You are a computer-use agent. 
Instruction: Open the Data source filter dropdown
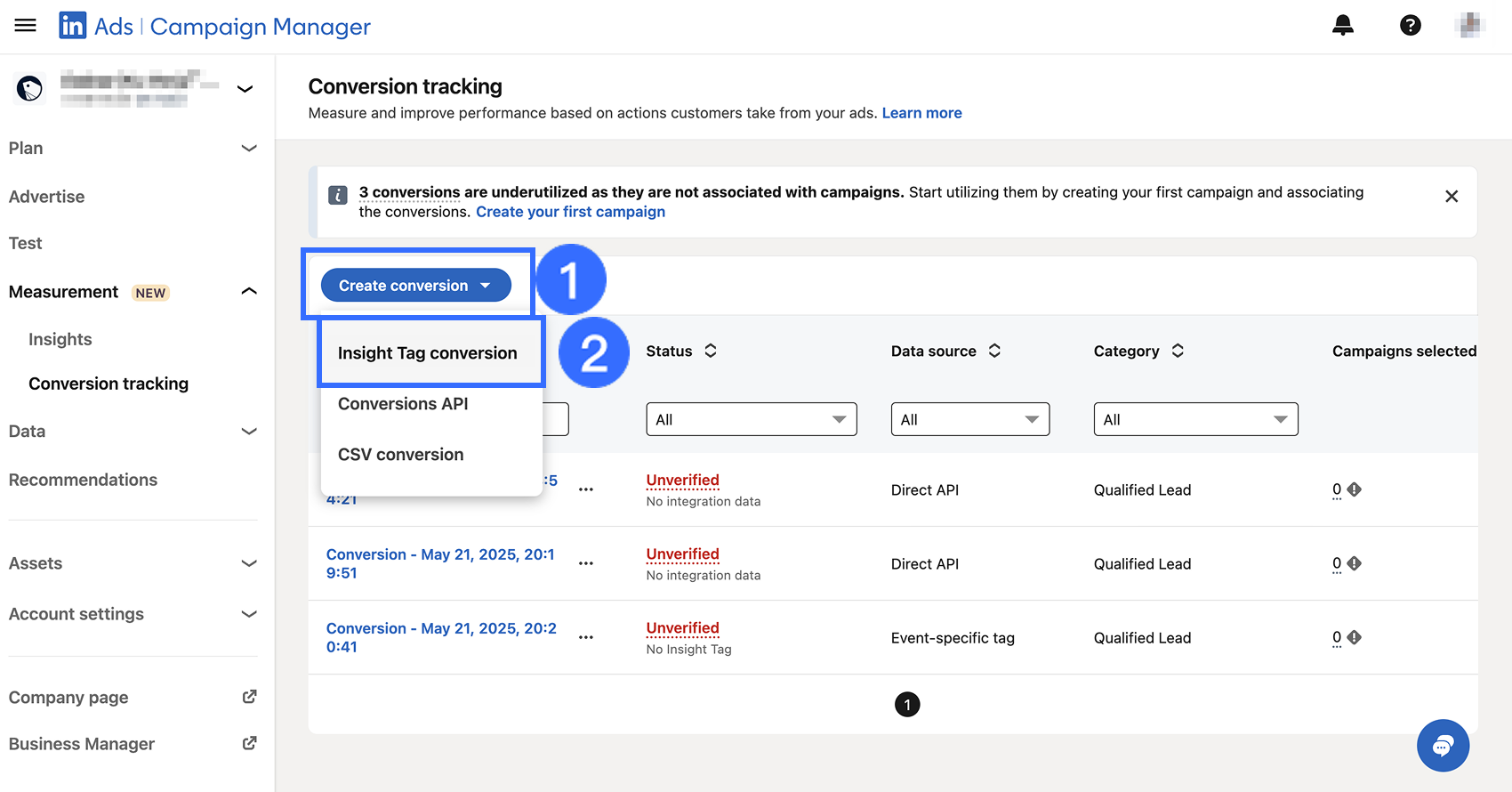[x=969, y=419]
